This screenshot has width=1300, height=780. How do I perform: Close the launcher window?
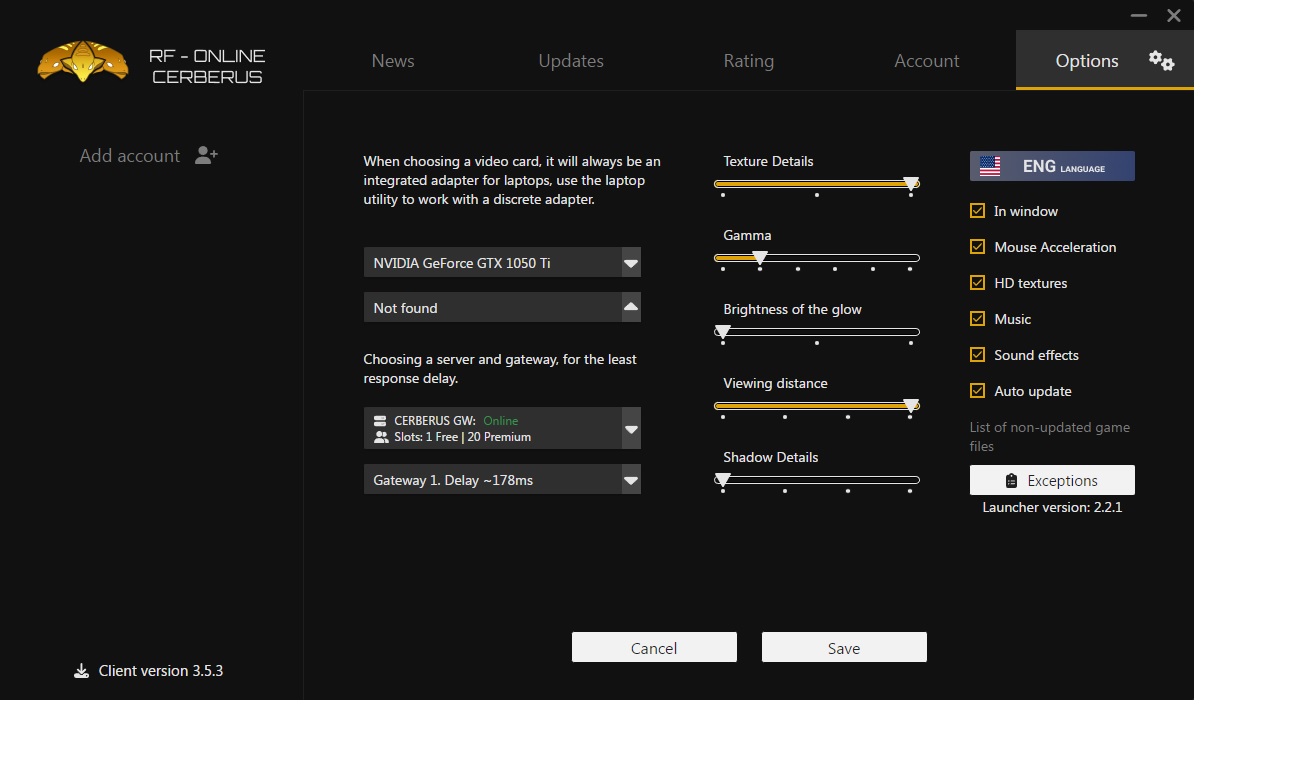[x=1174, y=16]
